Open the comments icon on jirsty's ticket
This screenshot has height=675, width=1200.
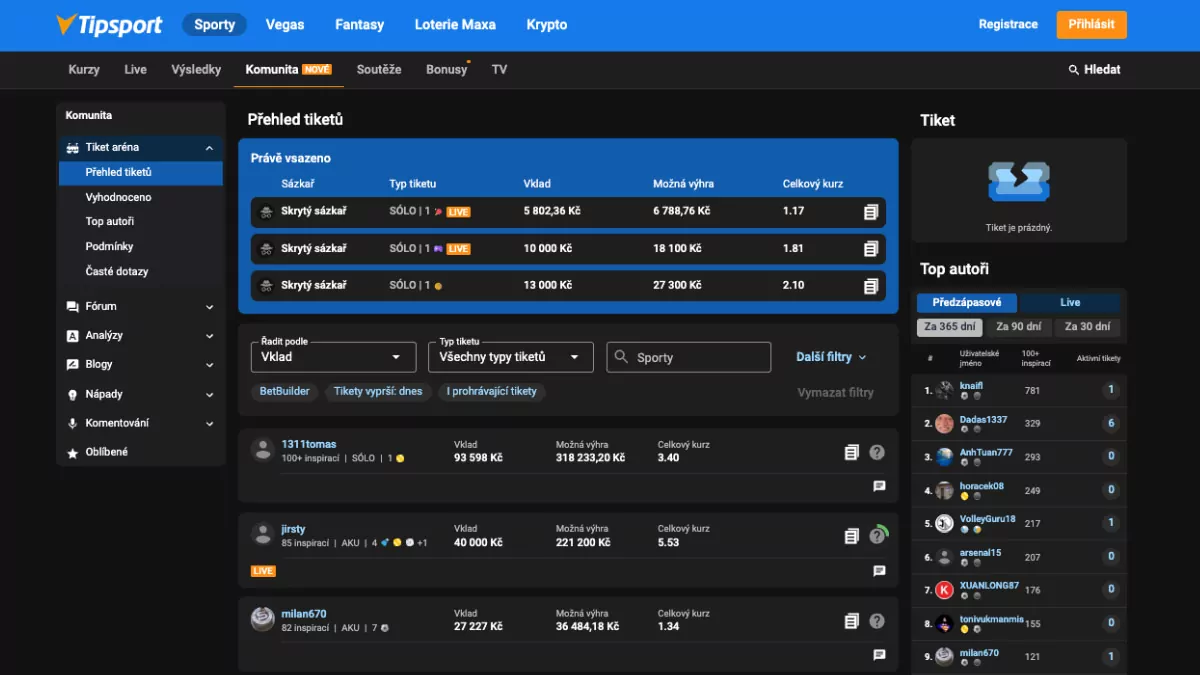(x=879, y=571)
